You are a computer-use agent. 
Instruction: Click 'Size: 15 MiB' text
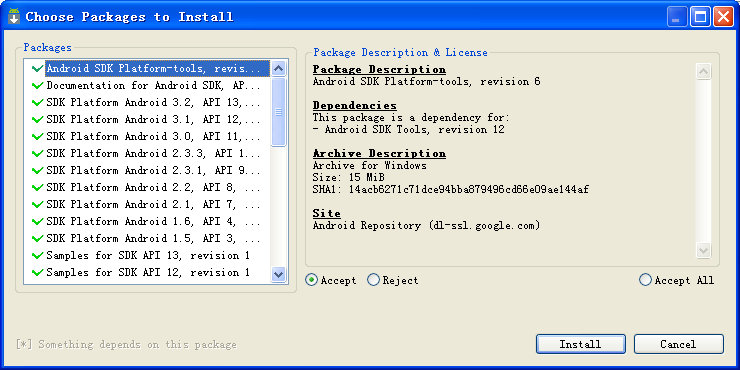(x=348, y=178)
